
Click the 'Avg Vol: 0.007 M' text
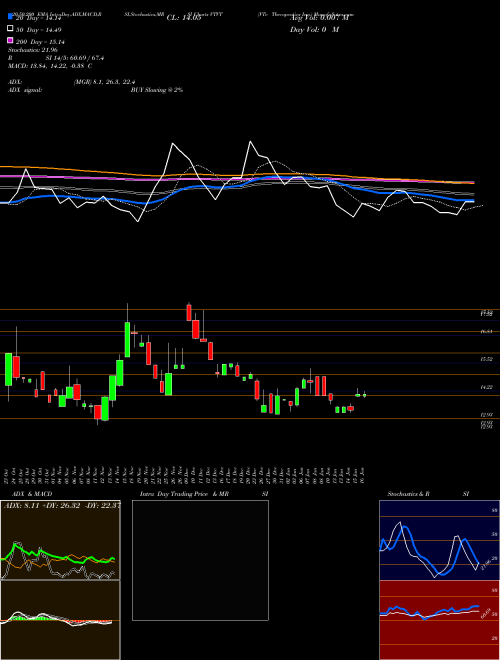point(319,18)
